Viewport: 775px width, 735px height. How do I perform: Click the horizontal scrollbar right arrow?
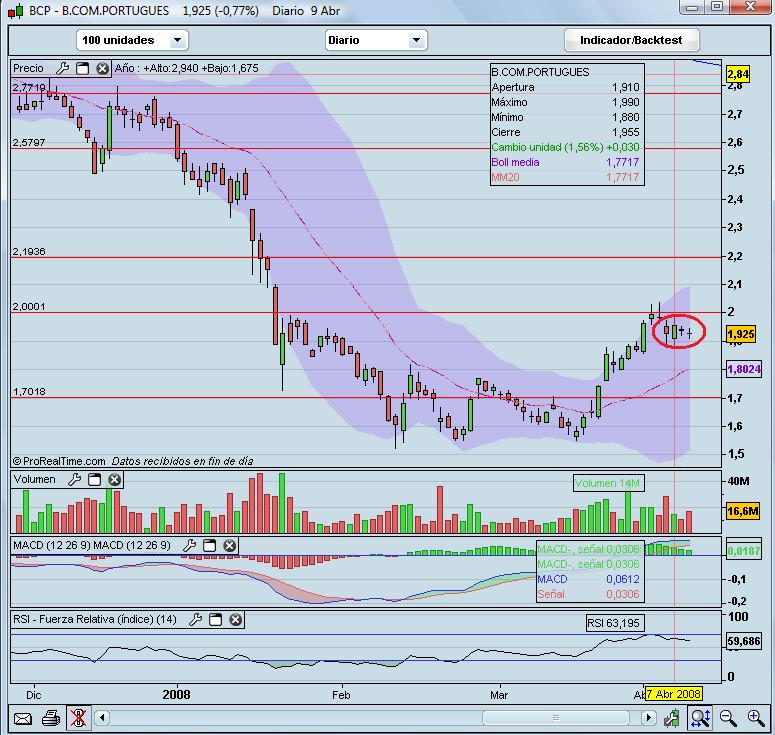coord(648,717)
